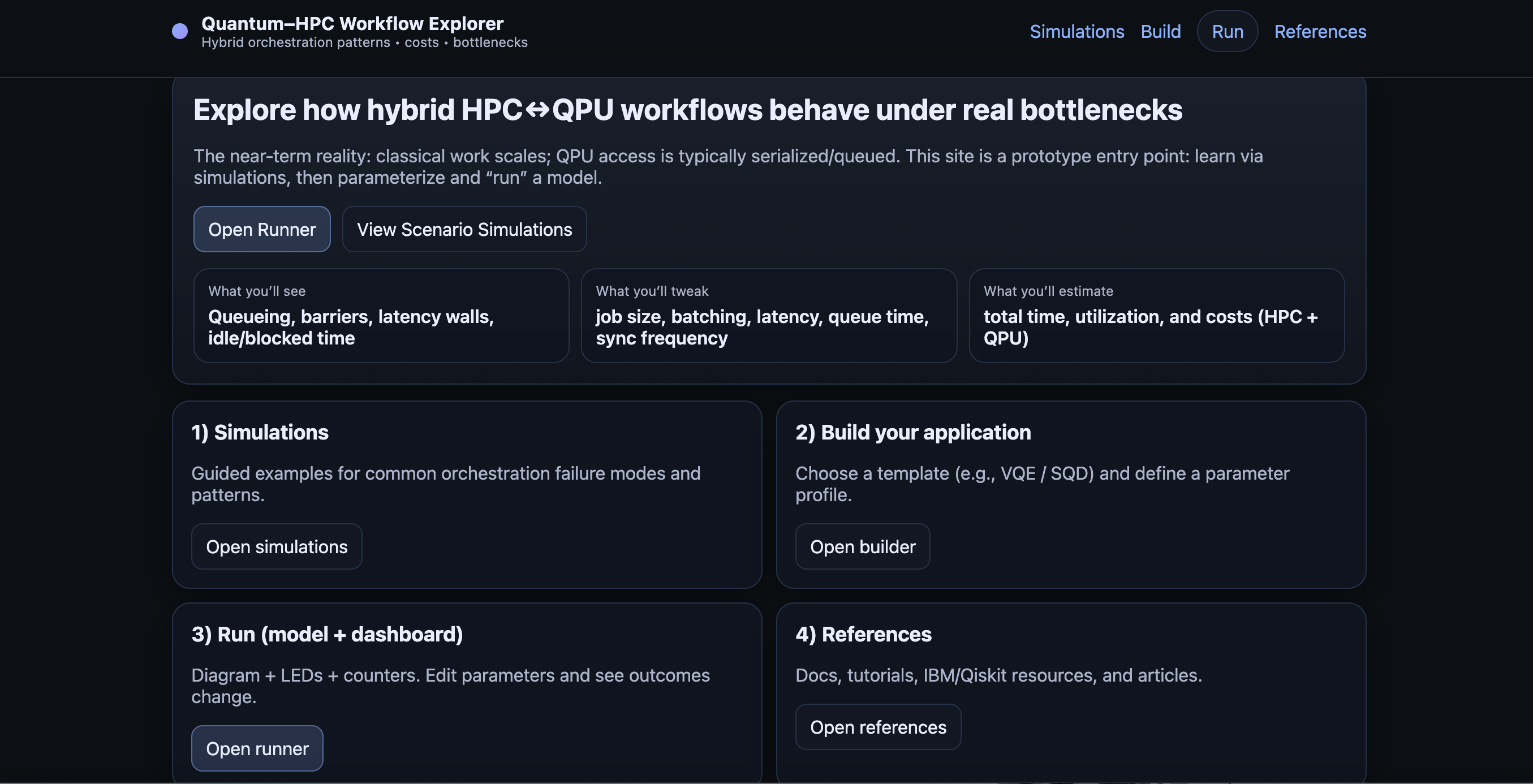Image resolution: width=1533 pixels, height=784 pixels.
Task: Click the main 'Explore how hybrid HPC↔QPU' headline
Action: click(x=687, y=110)
